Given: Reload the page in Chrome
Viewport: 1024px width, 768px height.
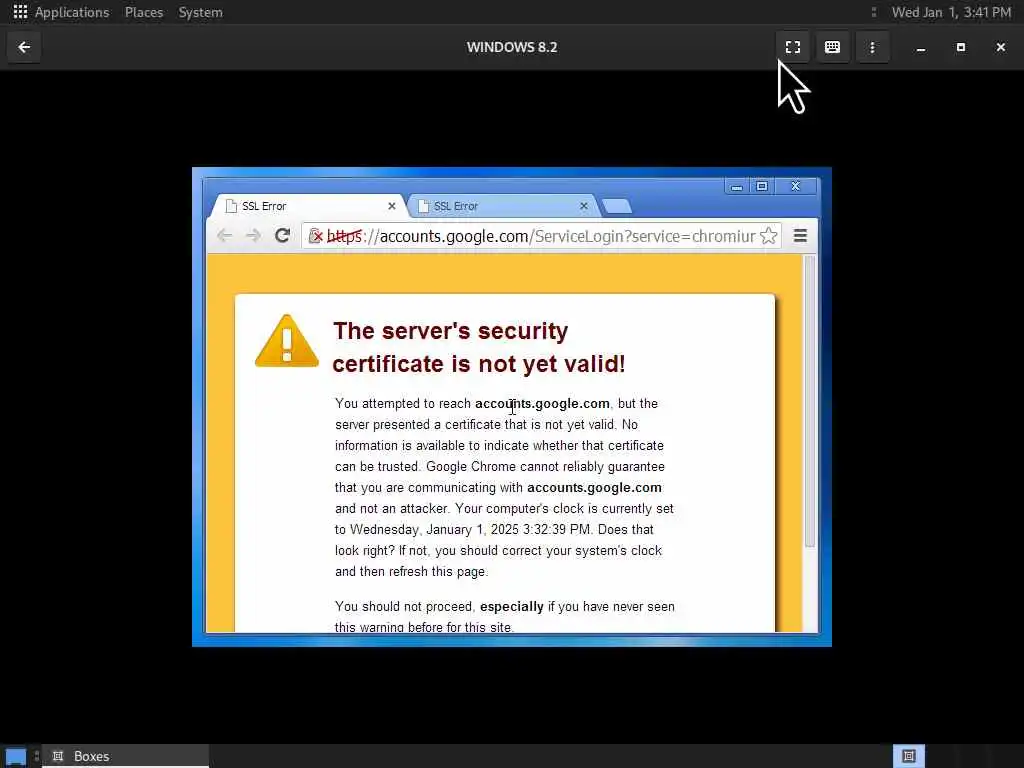Looking at the screenshot, I should (282, 236).
